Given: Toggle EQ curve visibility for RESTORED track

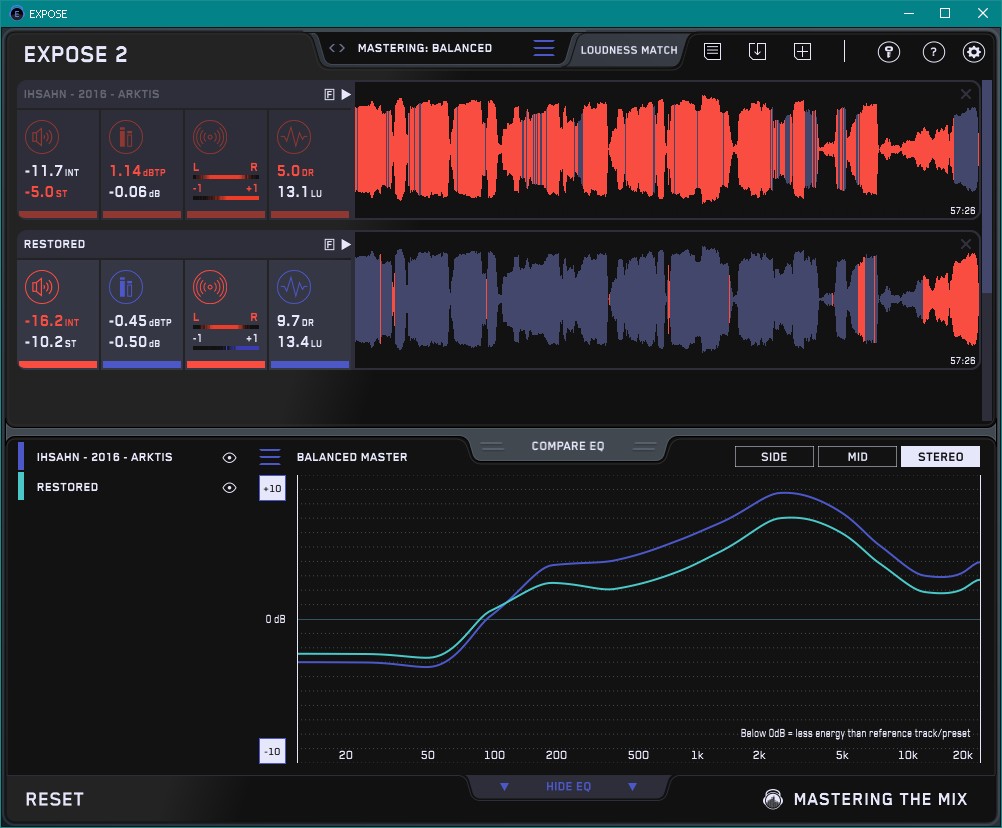Looking at the screenshot, I should [229, 487].
